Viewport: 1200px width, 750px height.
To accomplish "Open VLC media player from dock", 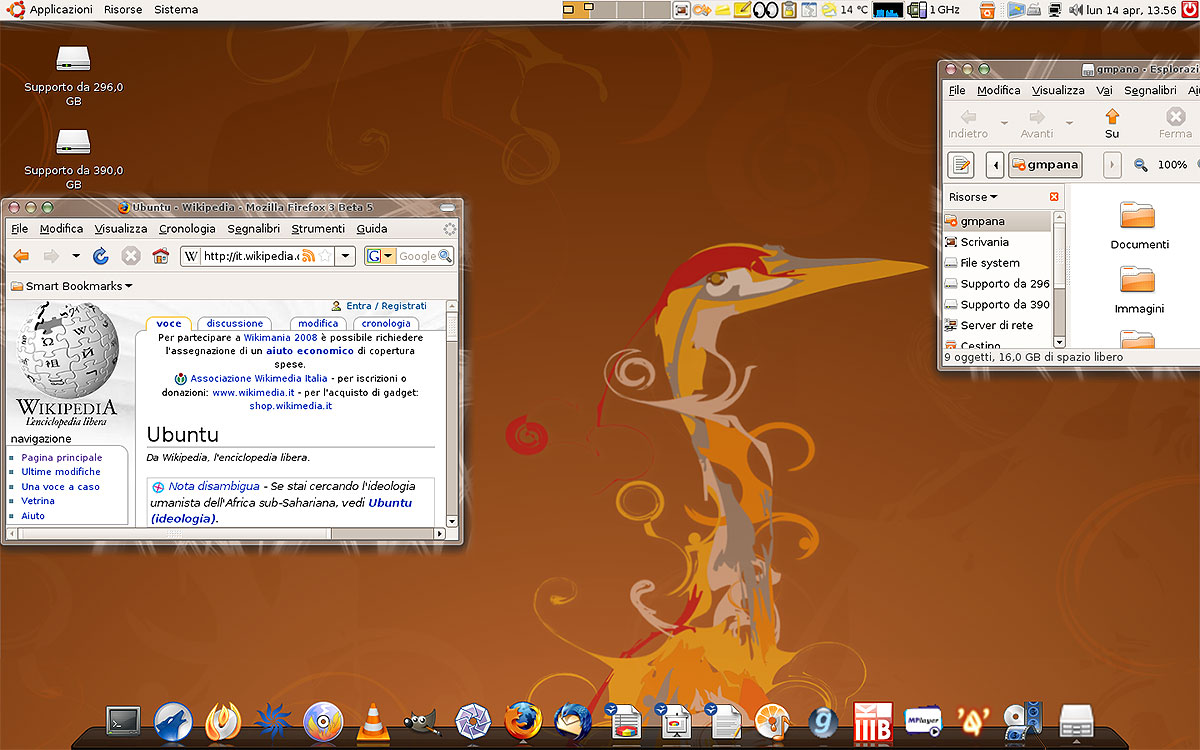I will click(374, 721).
